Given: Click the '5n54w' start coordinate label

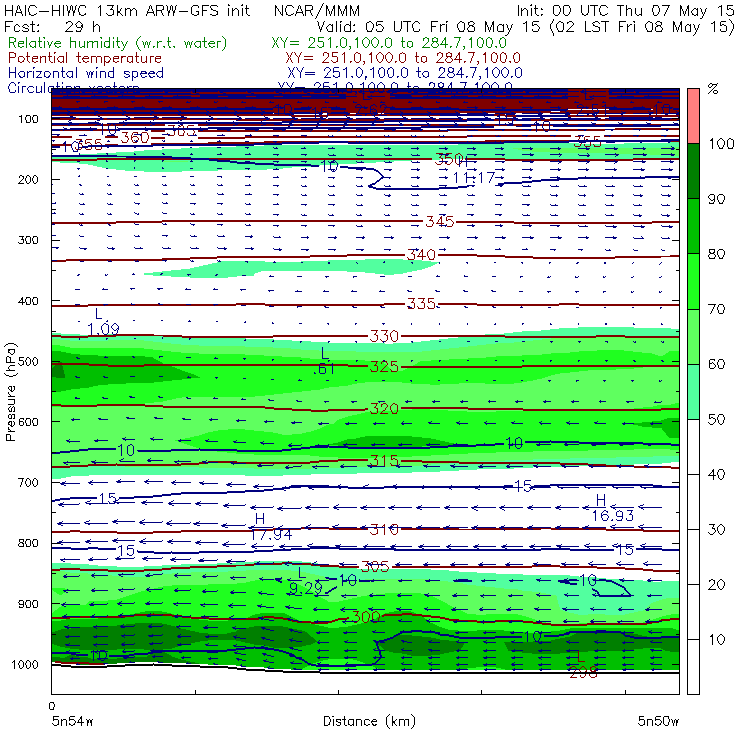Looking at the screenshot, I should 72,721.
